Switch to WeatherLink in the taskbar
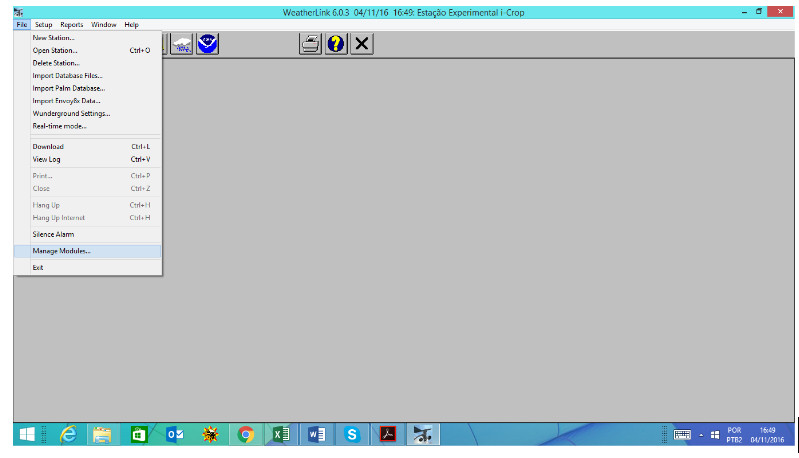 (x=423, y=434)
